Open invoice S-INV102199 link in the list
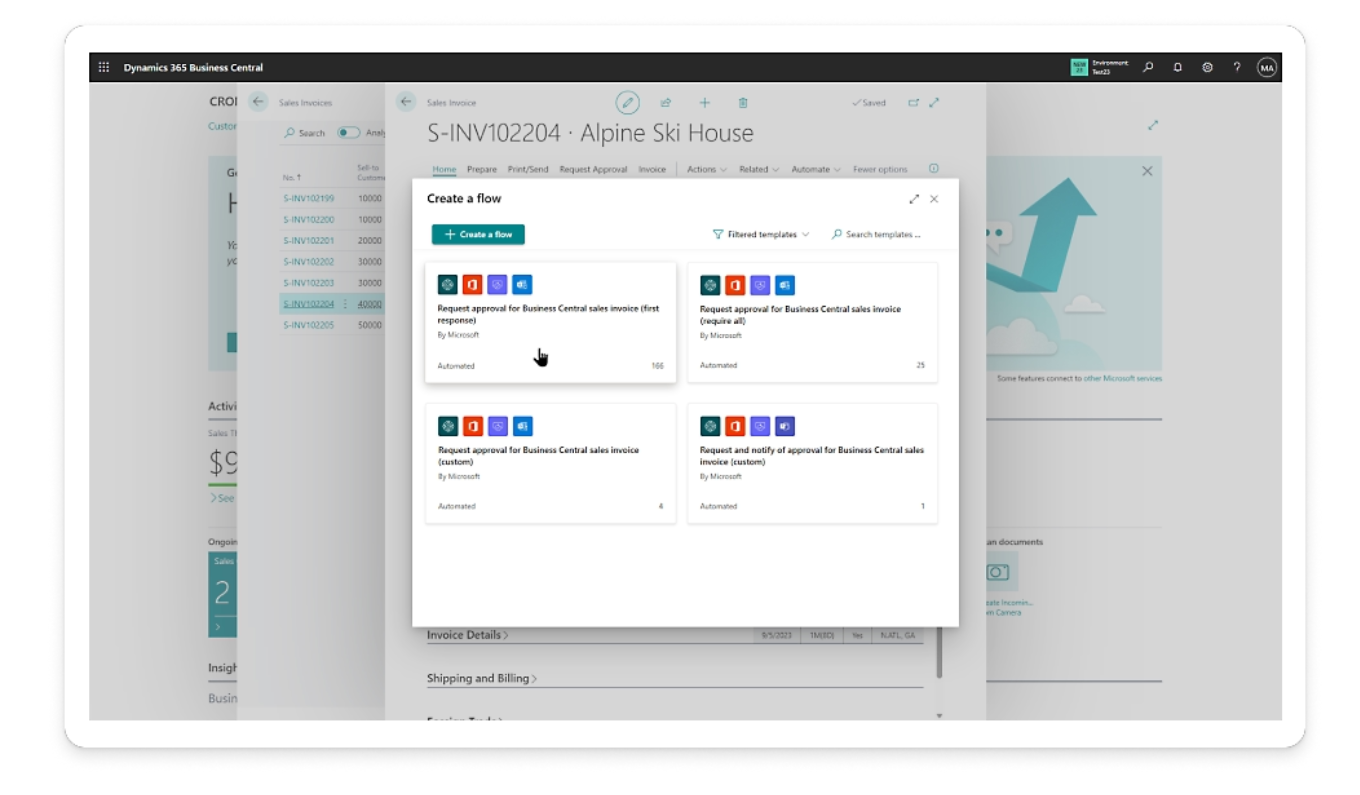The width and height of the screenshot is (1360, 795). [308, 199]
